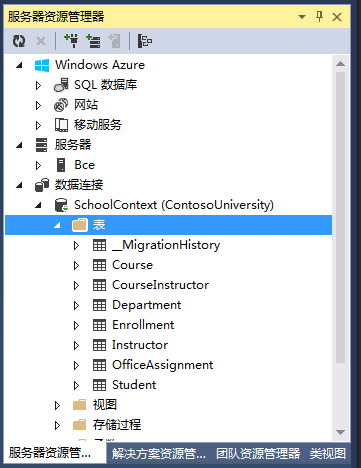The height and width of the screenshot is (468, 361).
Task: Click the vertical scrollbar thumb
Action: (x=340, y=217)
